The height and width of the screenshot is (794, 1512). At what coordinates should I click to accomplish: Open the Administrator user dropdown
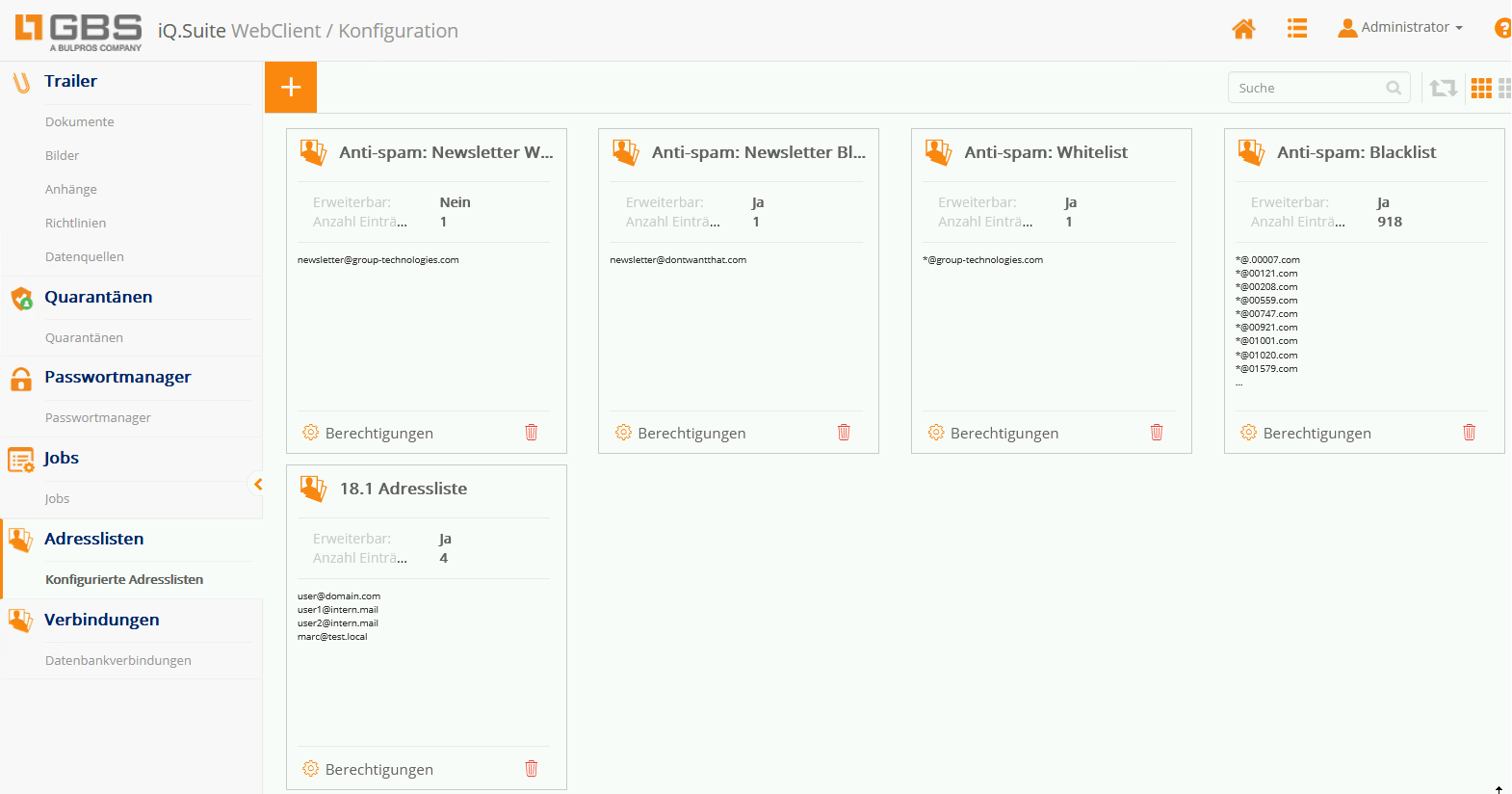tap(1401, 28)
